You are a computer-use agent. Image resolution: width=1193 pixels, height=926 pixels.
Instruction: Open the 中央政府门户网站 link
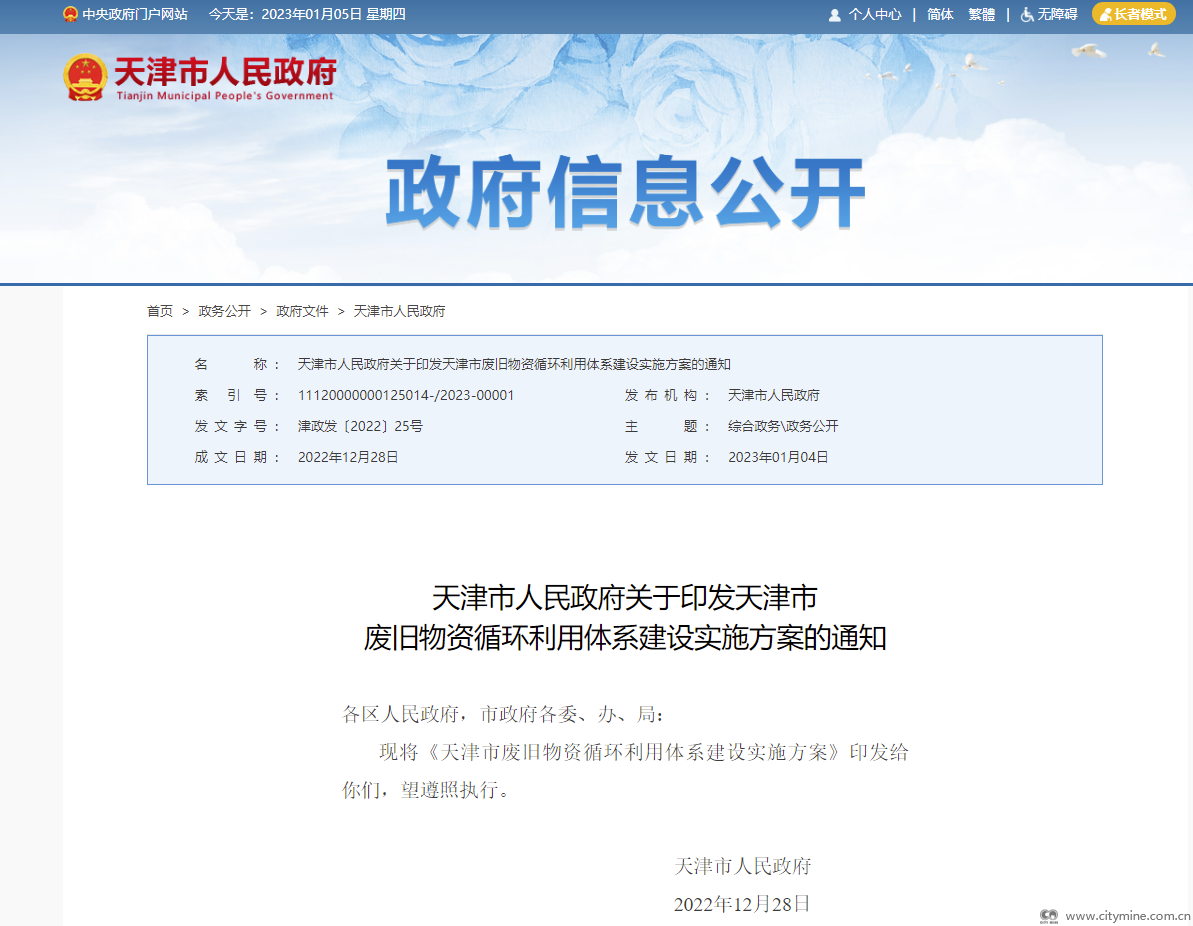click(x=135, y=15)
